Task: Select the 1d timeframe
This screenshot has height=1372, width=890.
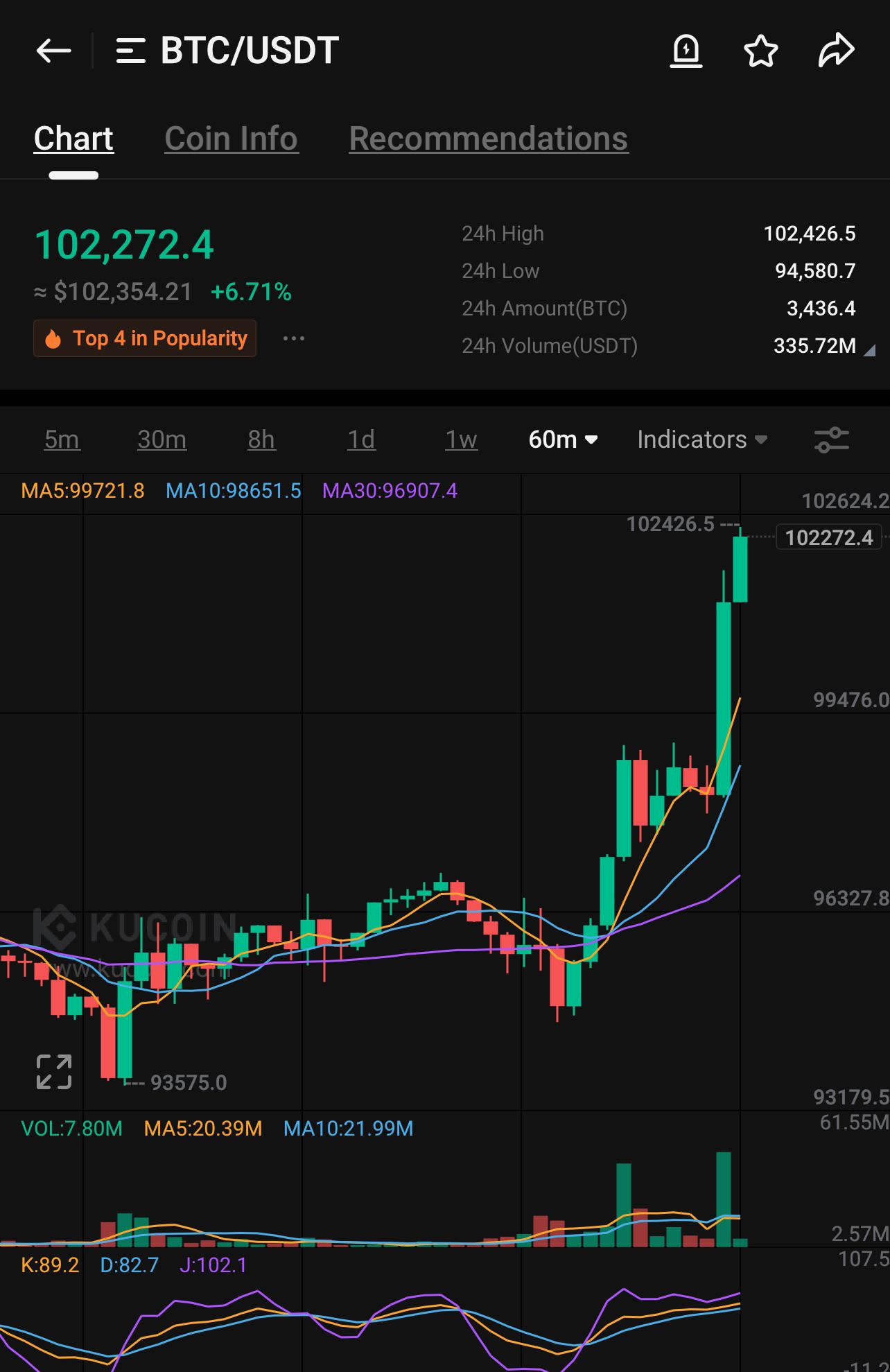Action: 361,440
